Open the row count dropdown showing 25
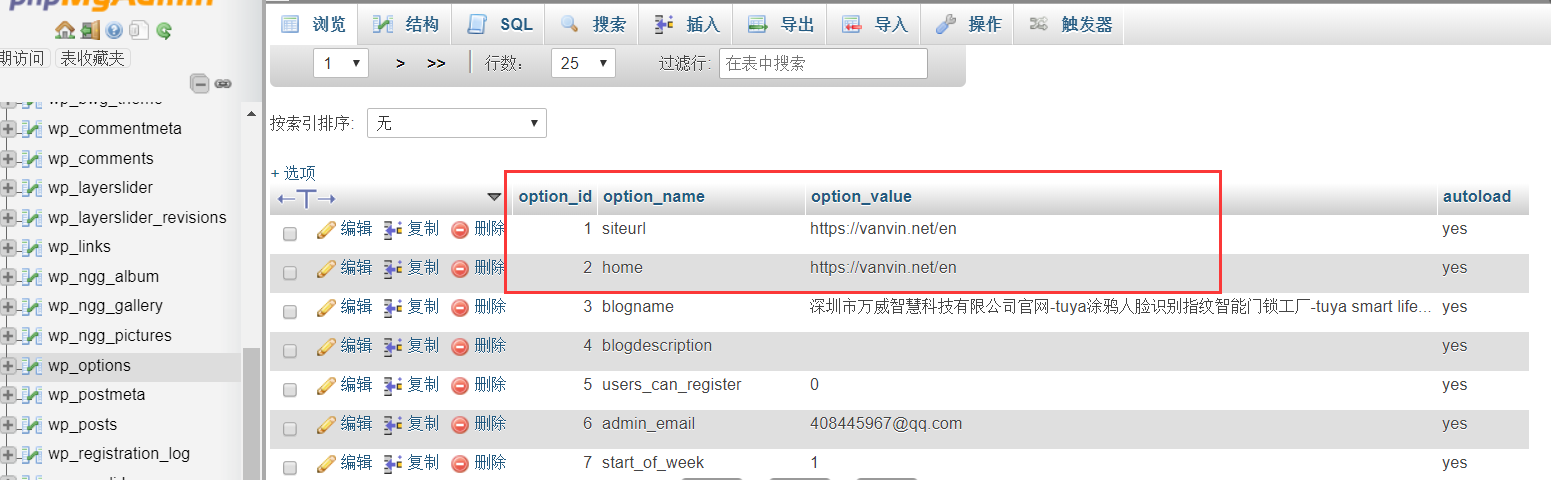Image resolution: width=1551 pixels, height=480 pixels. [x=582, y=63]
